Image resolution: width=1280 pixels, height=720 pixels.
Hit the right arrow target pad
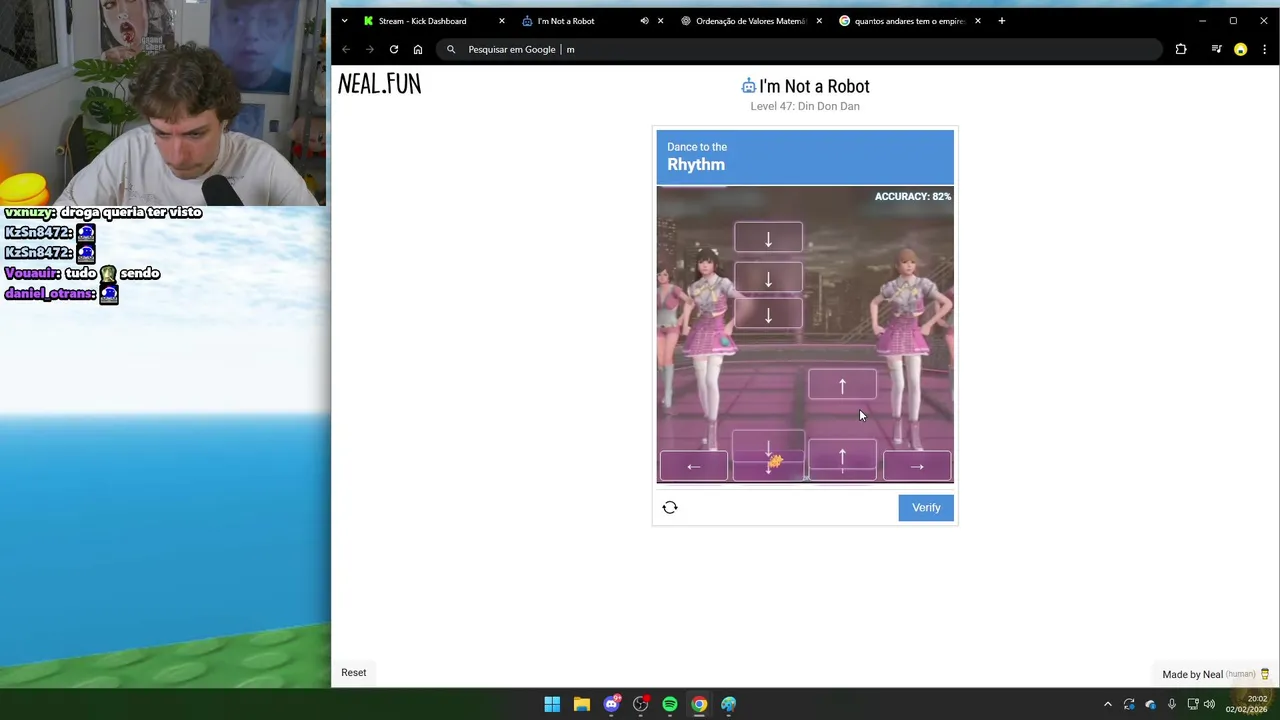click(x=917, y=466)
